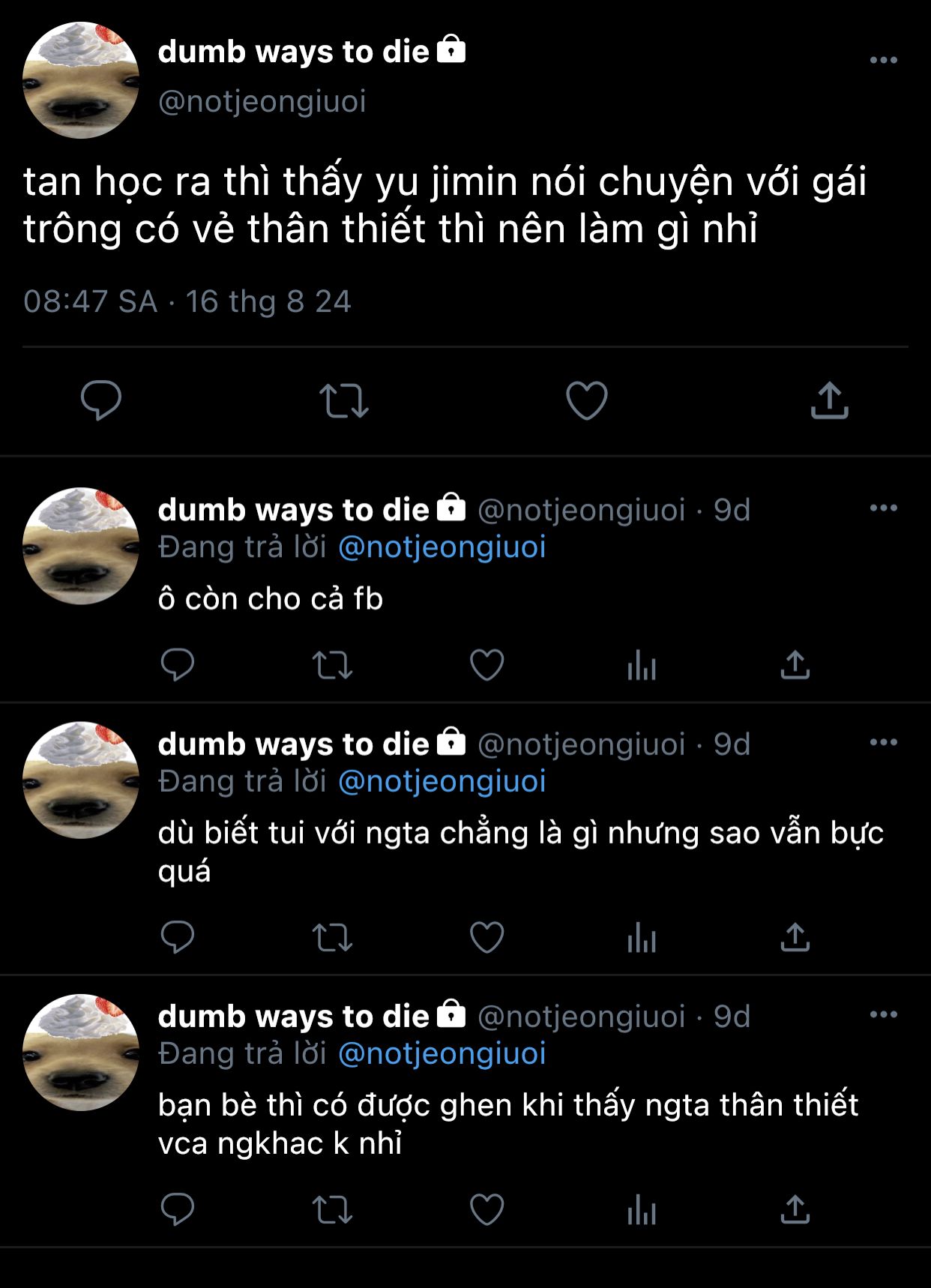Image resolution: width=931 pixels, height=1288 pixels.
Task: Retweet the reply "ô còn cho cả fb"
Action: pos(332,665)
